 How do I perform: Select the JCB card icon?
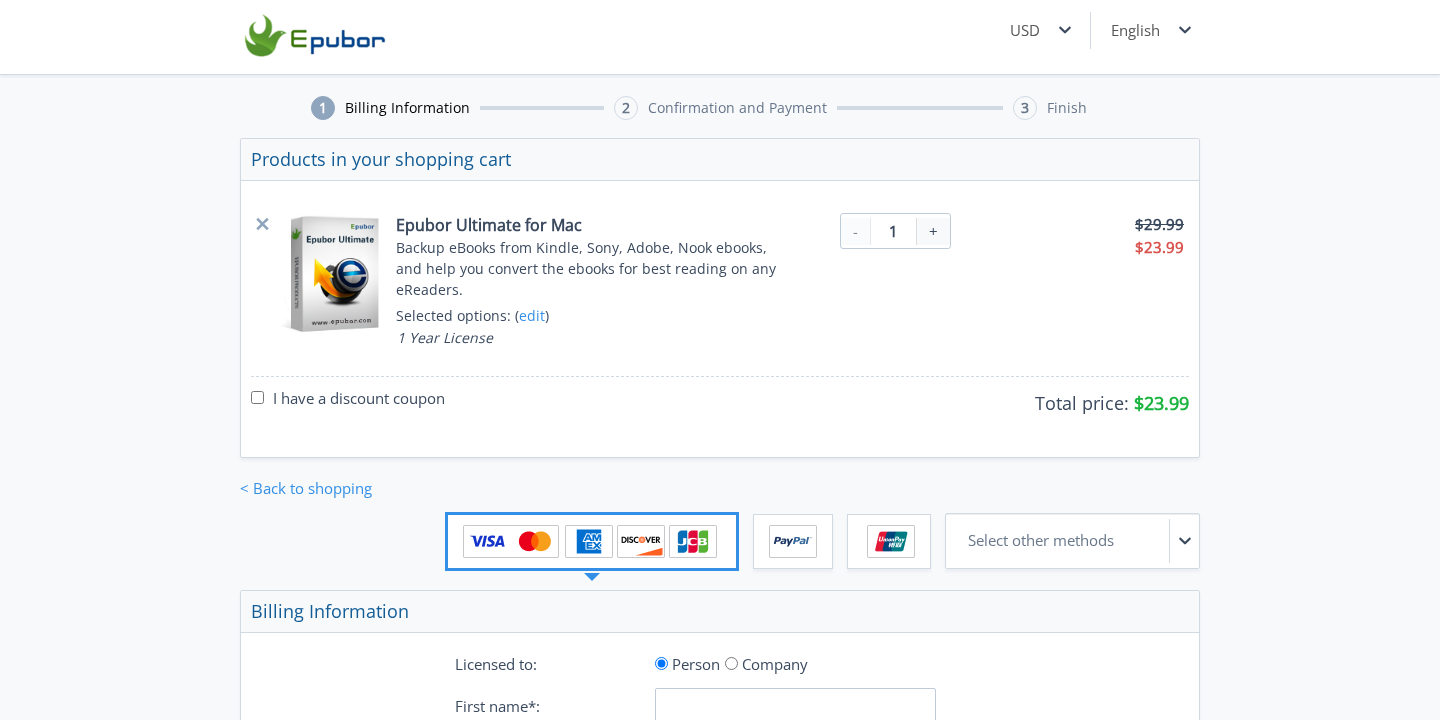693,541
